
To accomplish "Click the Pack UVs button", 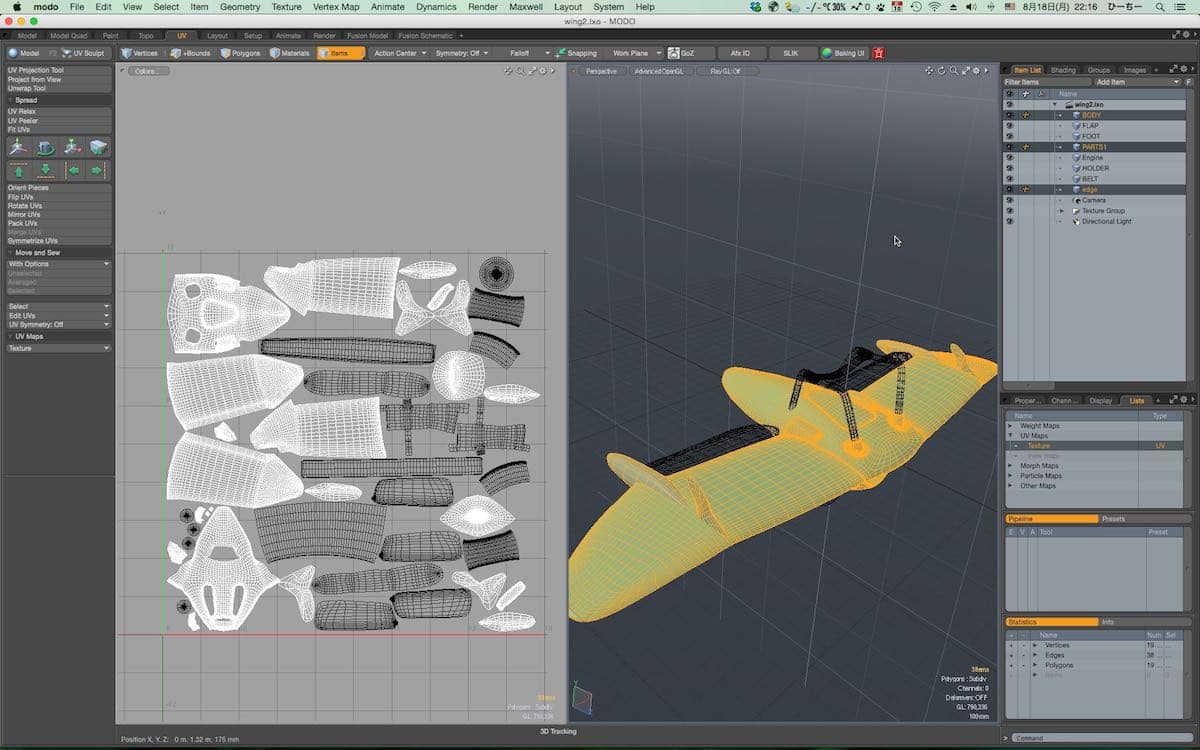I will (x=23, y=223).
